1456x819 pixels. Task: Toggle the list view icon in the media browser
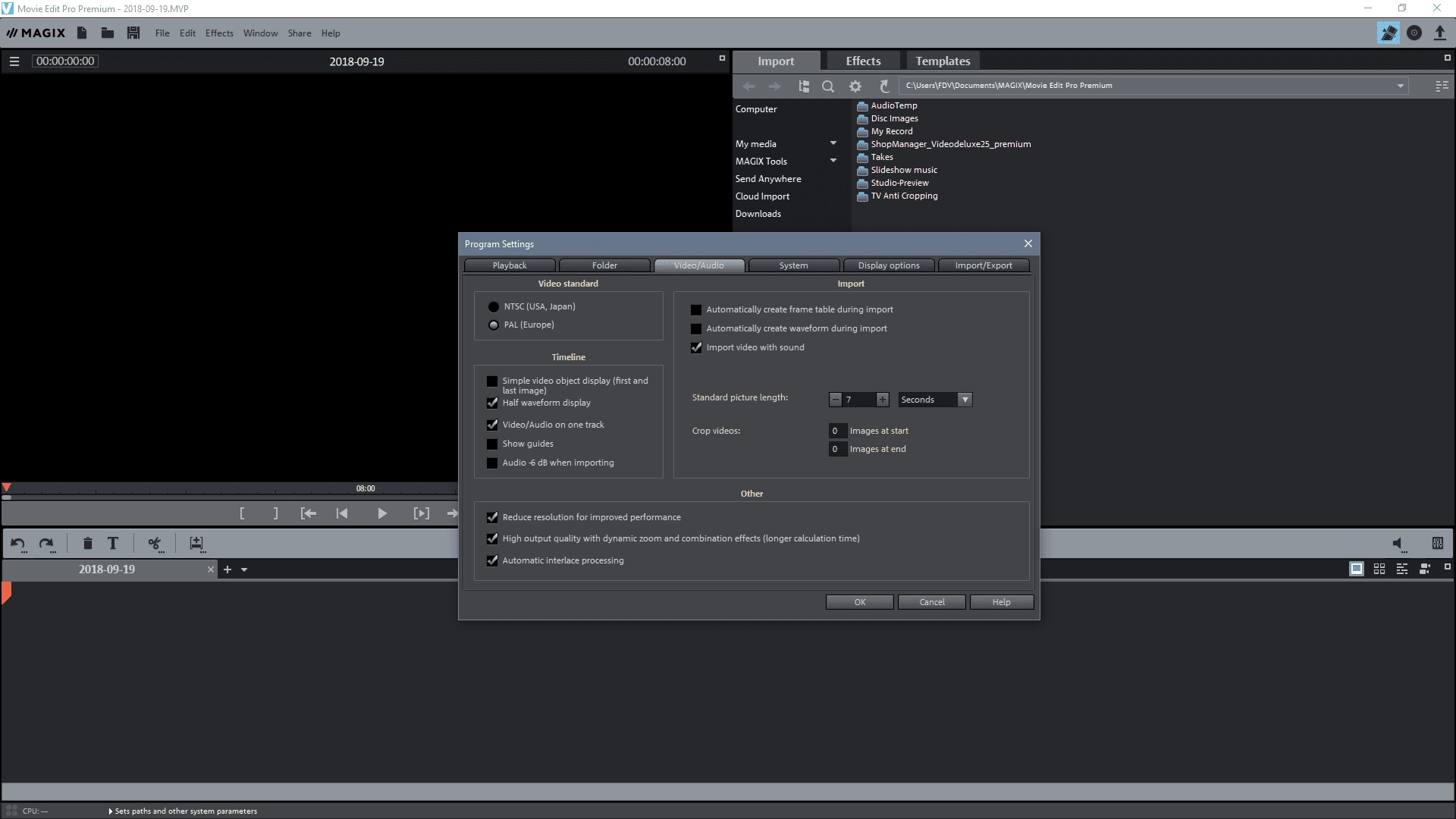(1442, 86)
